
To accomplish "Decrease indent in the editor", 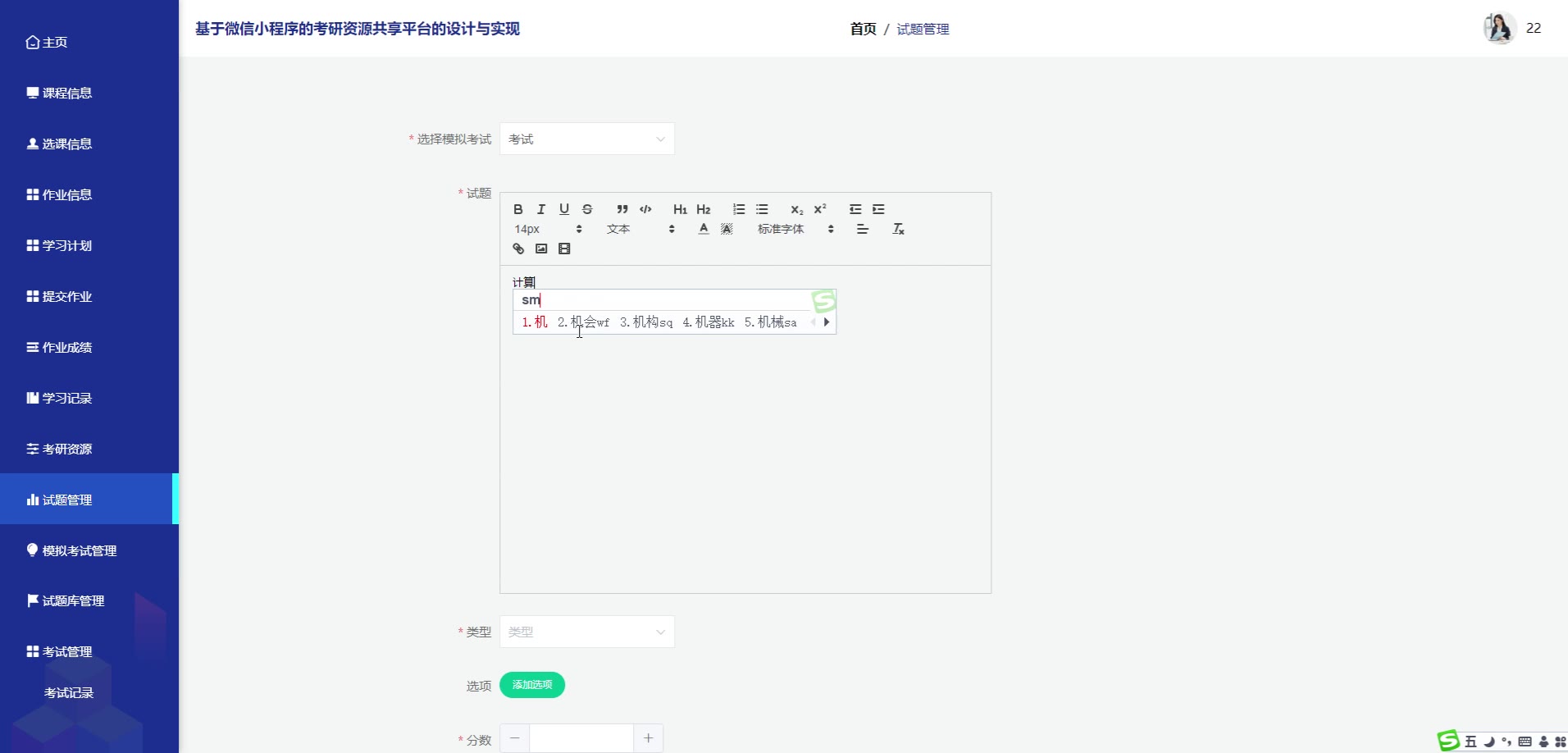I will [855, 209].
